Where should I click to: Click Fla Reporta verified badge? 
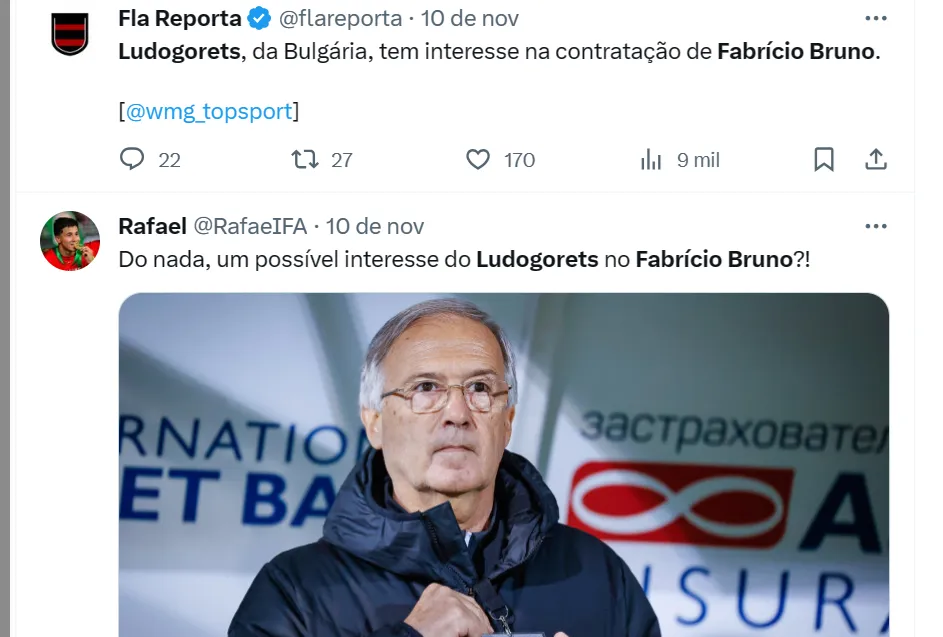(x=260, y=19)
